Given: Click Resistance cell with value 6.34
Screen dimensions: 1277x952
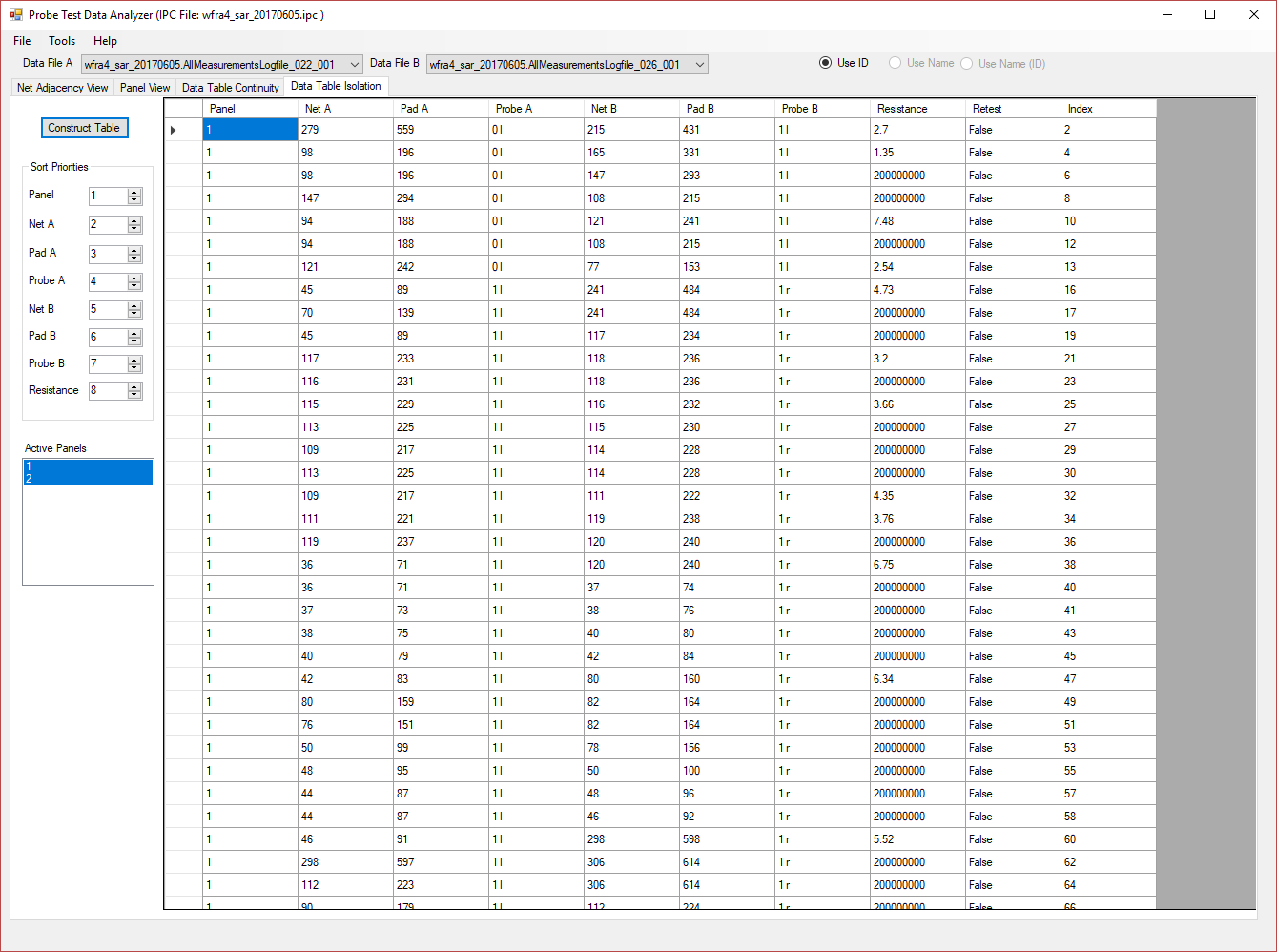Looking at the screenshot, I should coord(917,679).
